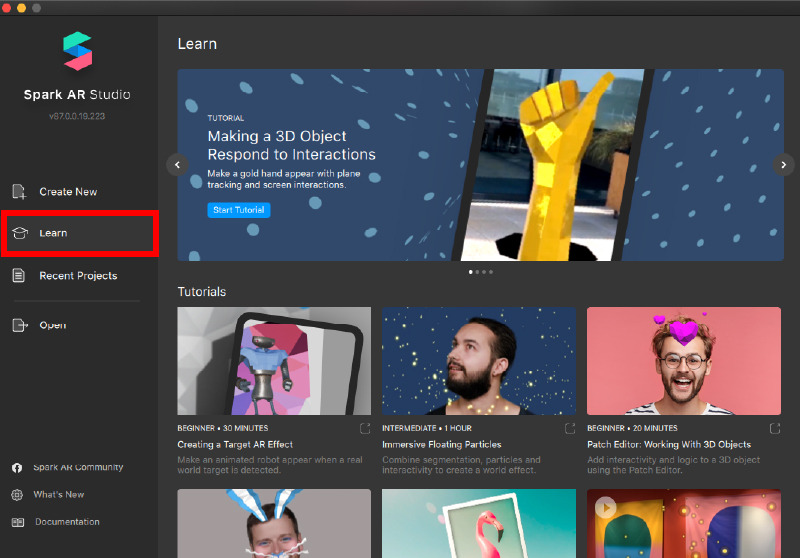Open Patch Editor: Working With 3D Objects title
The height and width of the screenshot is (558, 800).
(x=669, y=444)
